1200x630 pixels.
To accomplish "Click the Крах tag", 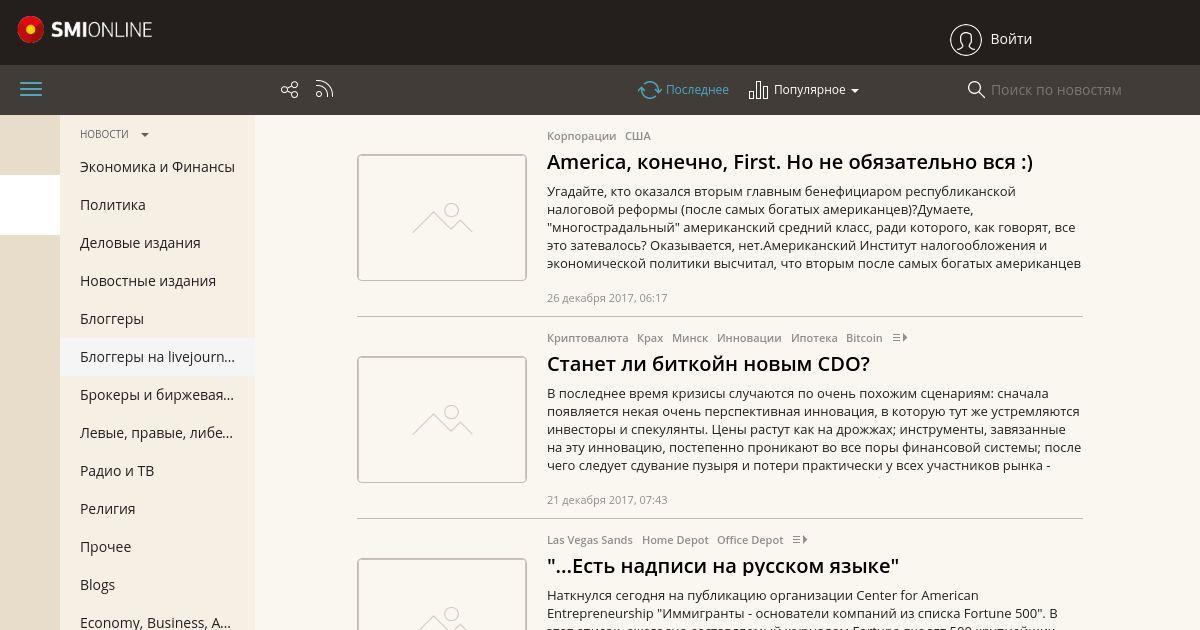I will tap(650, 338).
